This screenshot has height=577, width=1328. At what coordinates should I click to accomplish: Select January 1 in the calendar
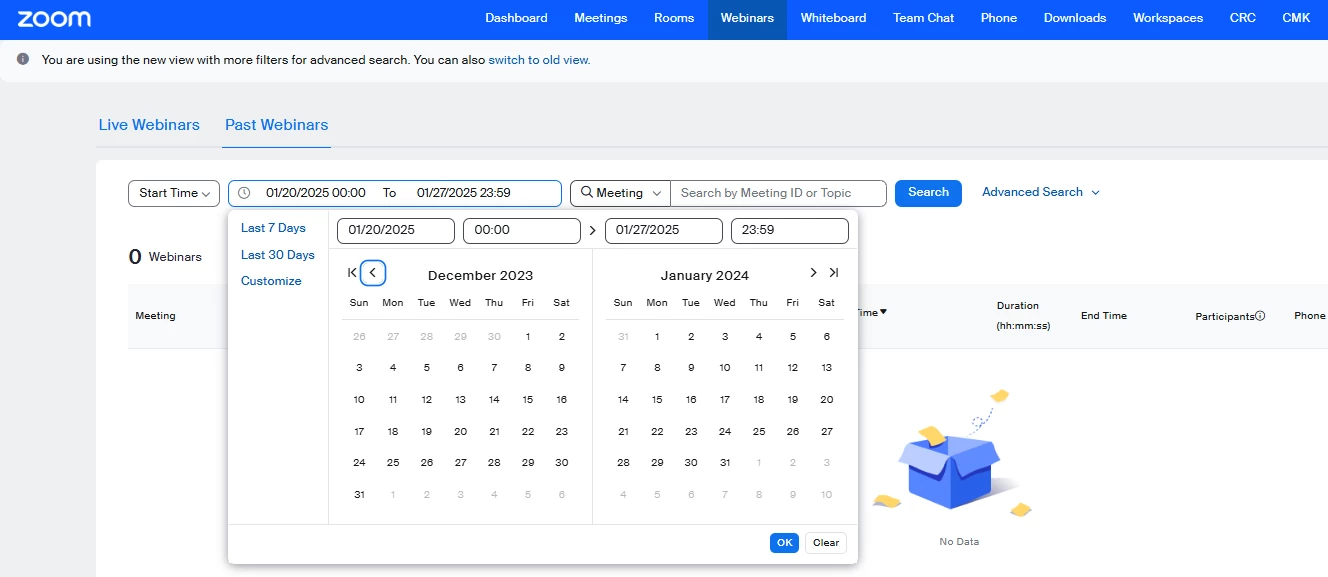point(657,337)
